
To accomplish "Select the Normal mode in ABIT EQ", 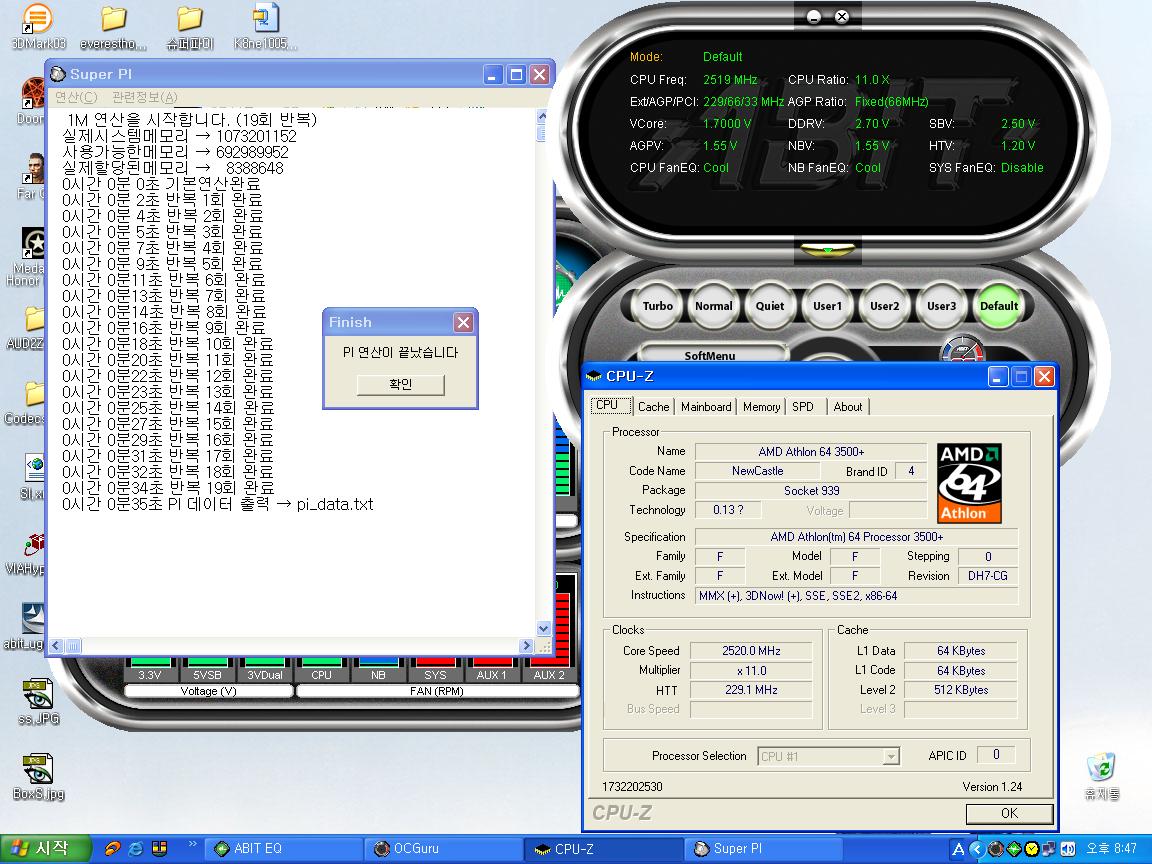I will (x=713, y=306).
